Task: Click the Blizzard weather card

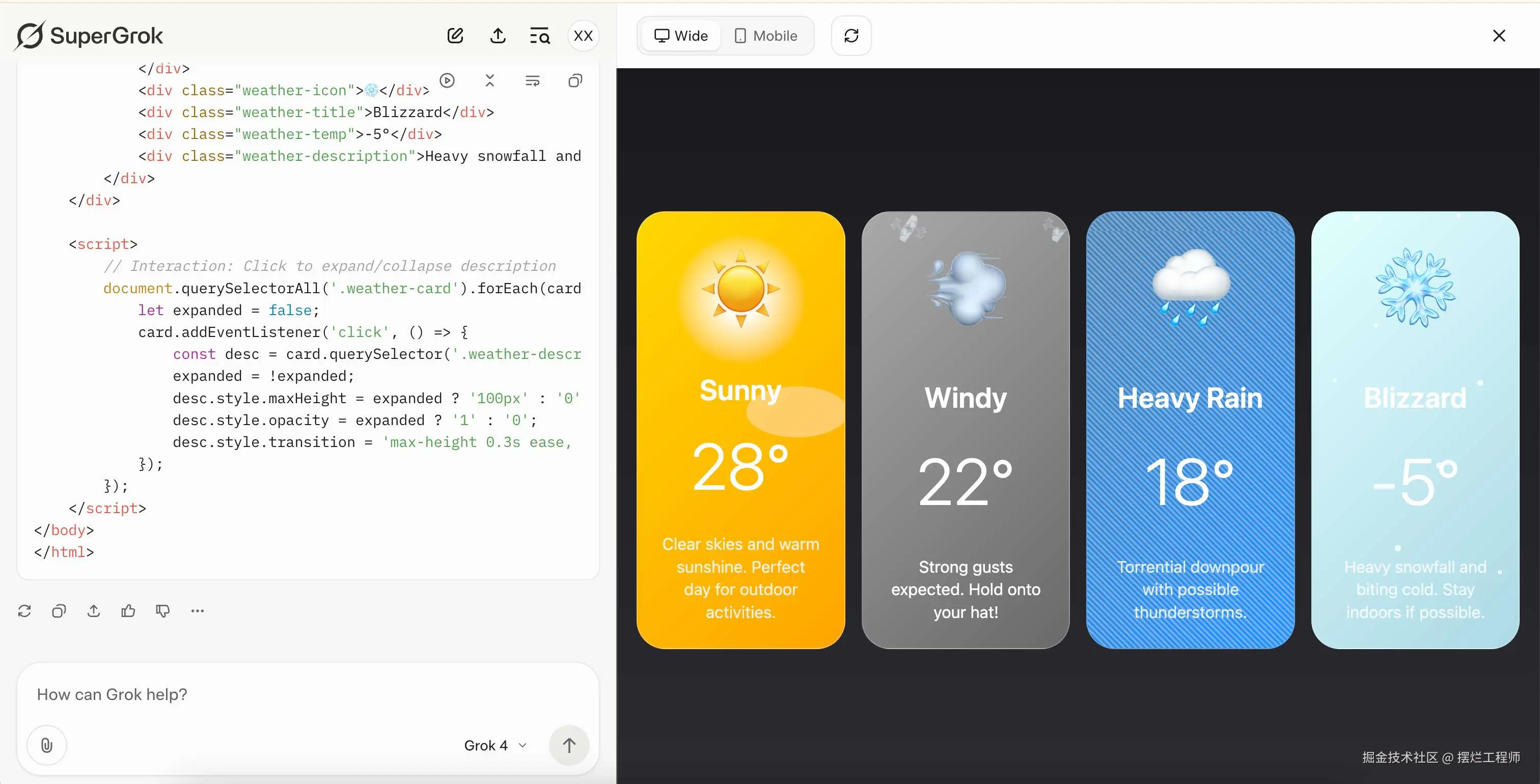Action: (x=1414, y=429)
